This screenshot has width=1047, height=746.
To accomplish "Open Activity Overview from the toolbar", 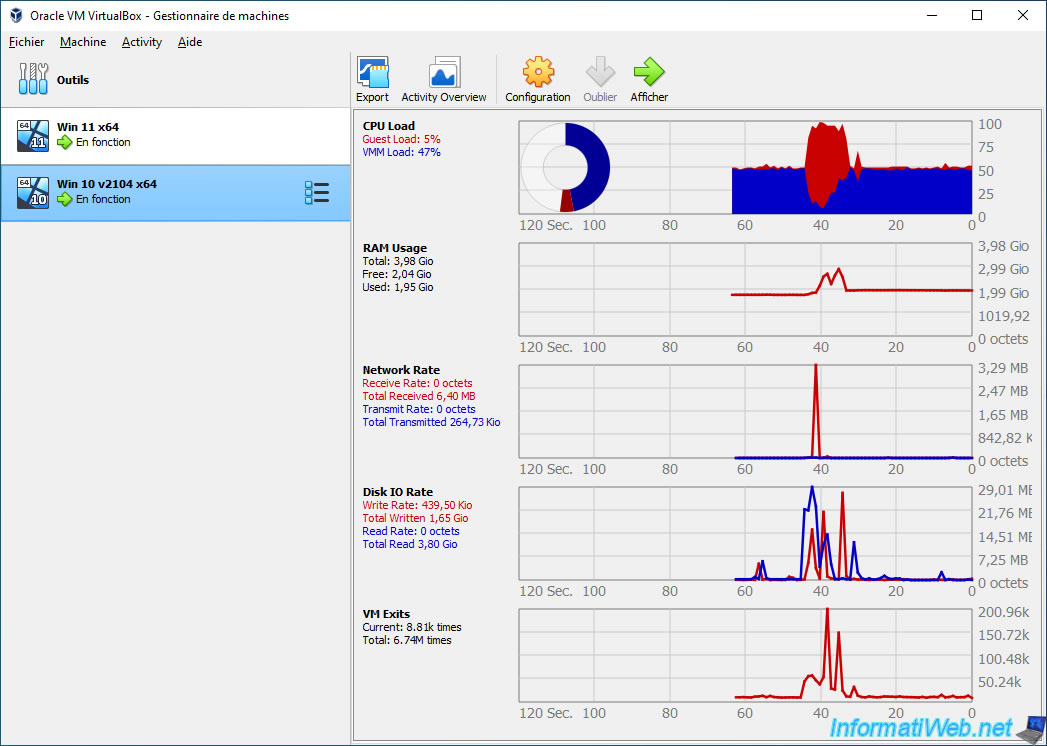I will tap(443, 73).
